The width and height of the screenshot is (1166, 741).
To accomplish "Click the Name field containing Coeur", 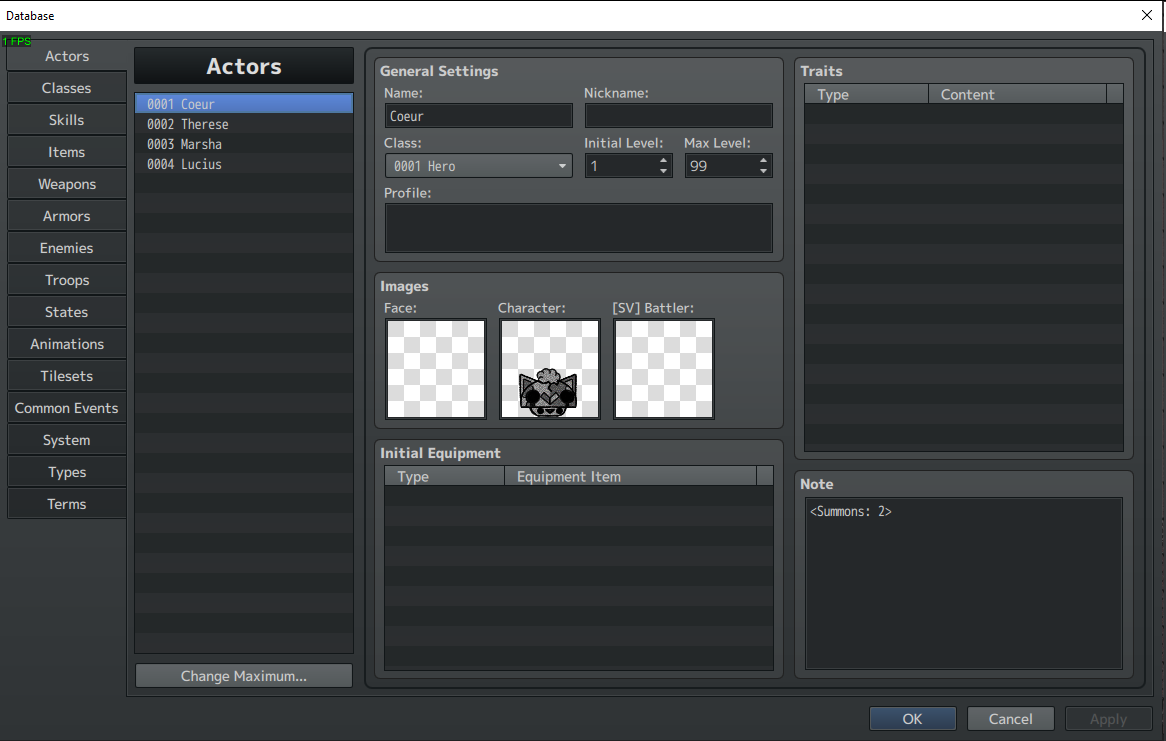I will [479, 116].
